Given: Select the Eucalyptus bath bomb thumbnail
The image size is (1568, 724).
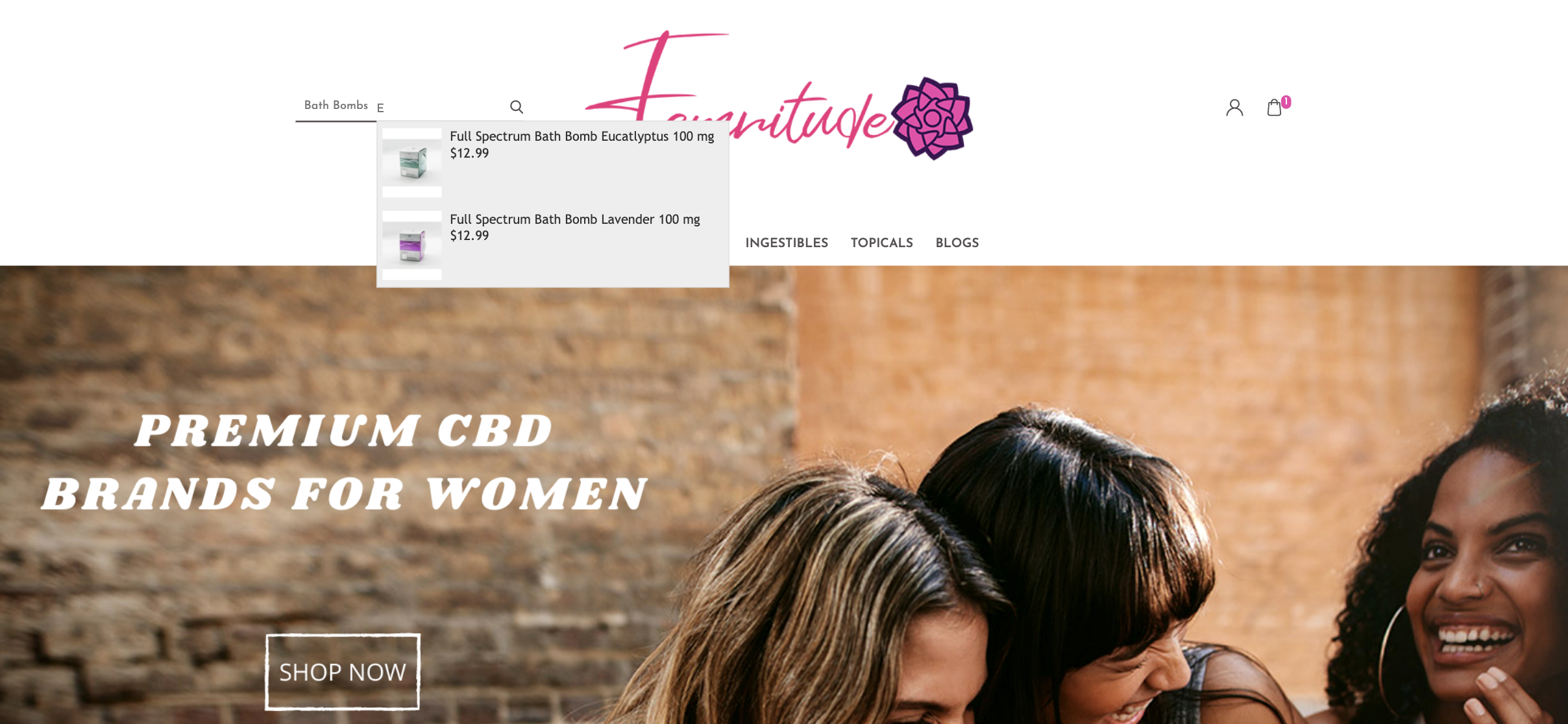Looking at the screenshot, I should pos(412,162).
